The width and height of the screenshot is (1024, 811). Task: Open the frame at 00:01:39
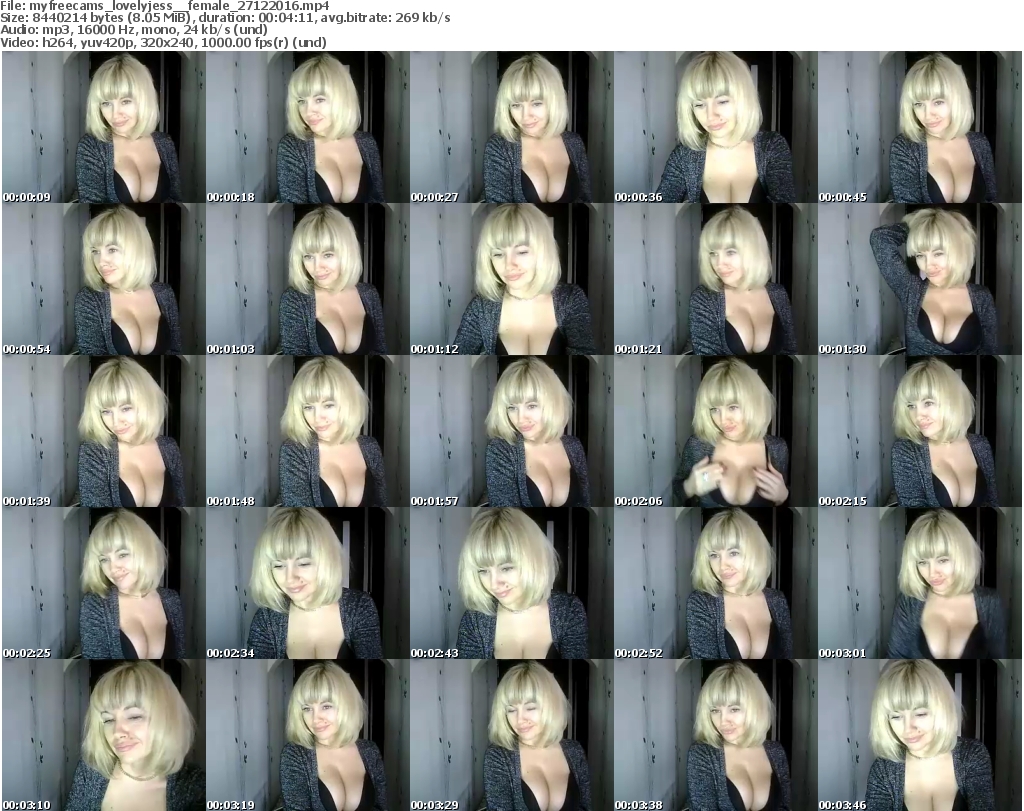coord(104,431)
